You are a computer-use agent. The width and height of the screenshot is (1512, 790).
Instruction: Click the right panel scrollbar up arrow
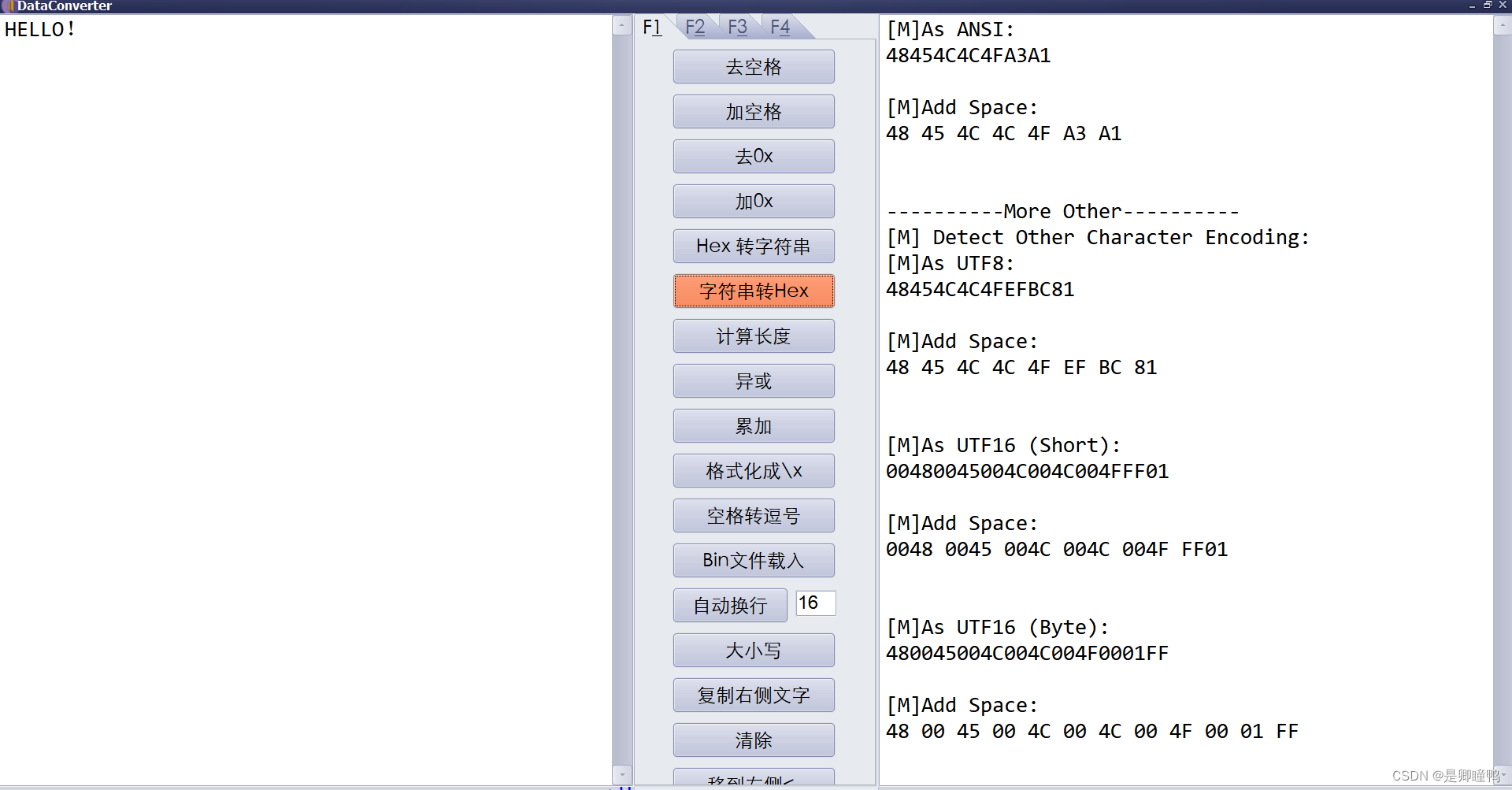click(x=1503, y=25)
